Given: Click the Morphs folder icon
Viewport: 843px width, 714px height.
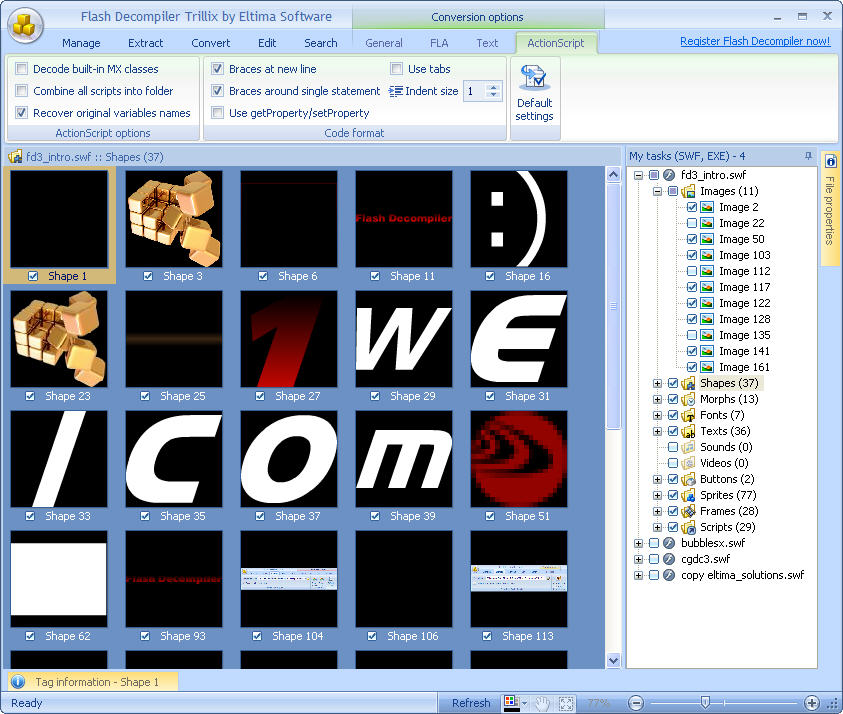Looking at the screenshot, I should click(688, 399).
